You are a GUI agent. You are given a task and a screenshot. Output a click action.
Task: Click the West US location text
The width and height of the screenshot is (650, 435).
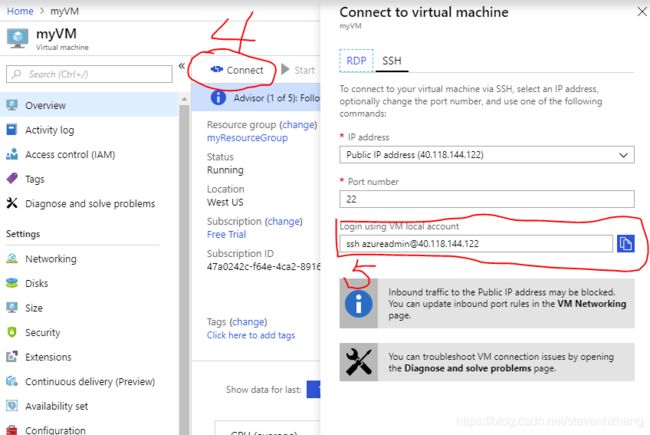[225, 202]
